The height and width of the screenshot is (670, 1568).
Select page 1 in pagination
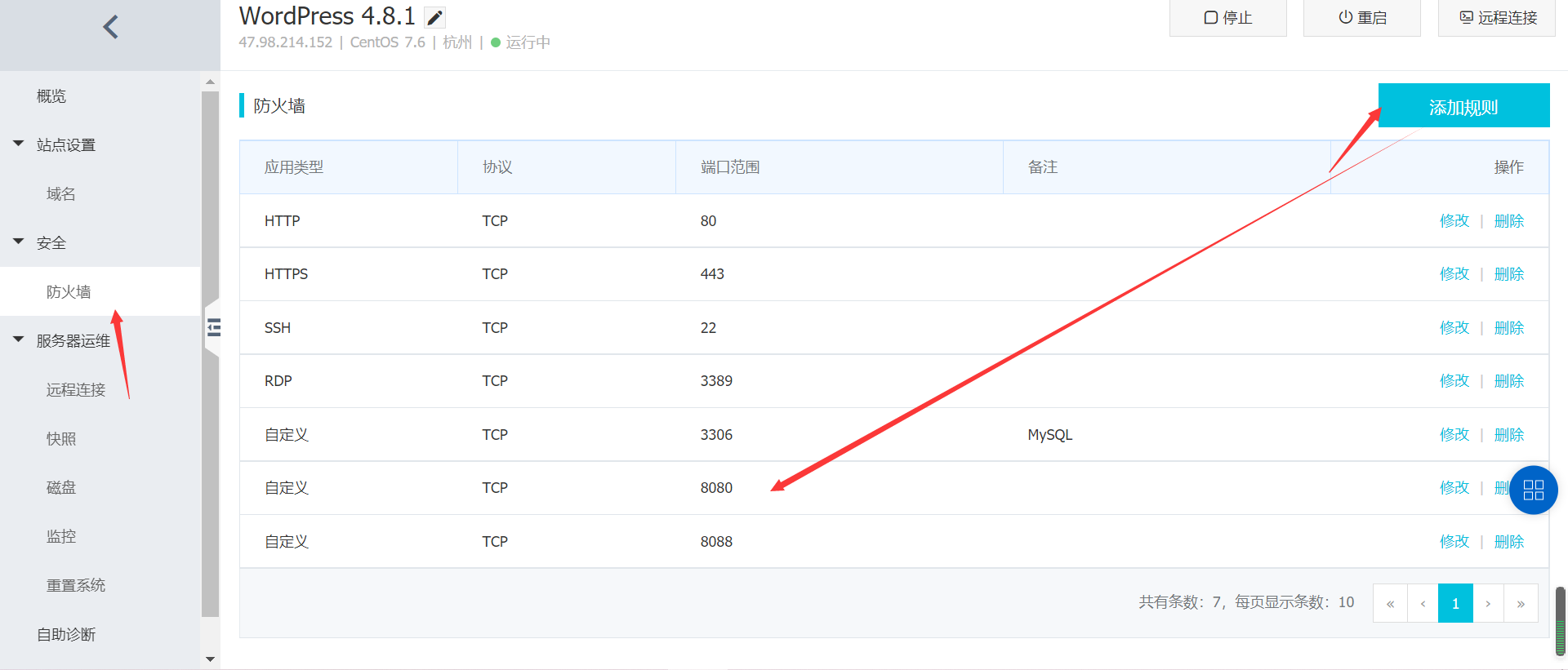click(1455, 604)
